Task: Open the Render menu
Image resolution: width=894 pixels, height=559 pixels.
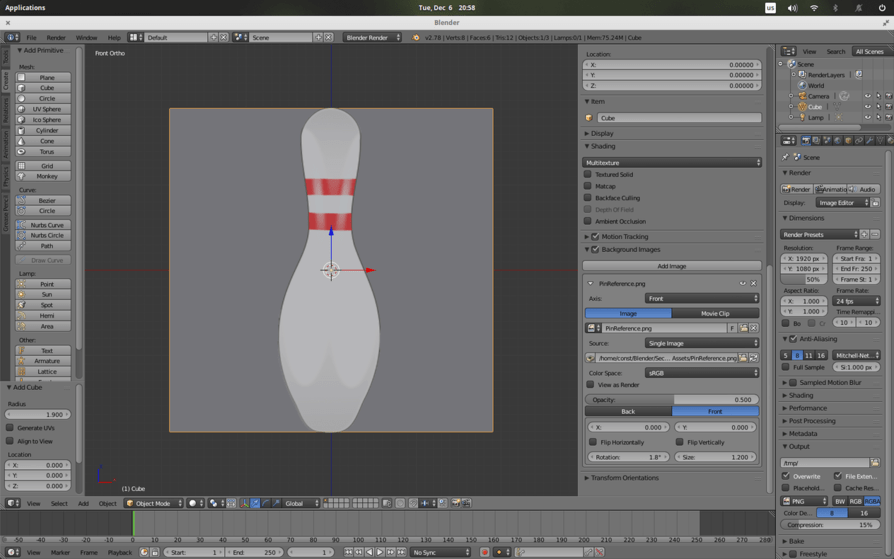Action: pyautogui.click(x=56, y=38)
